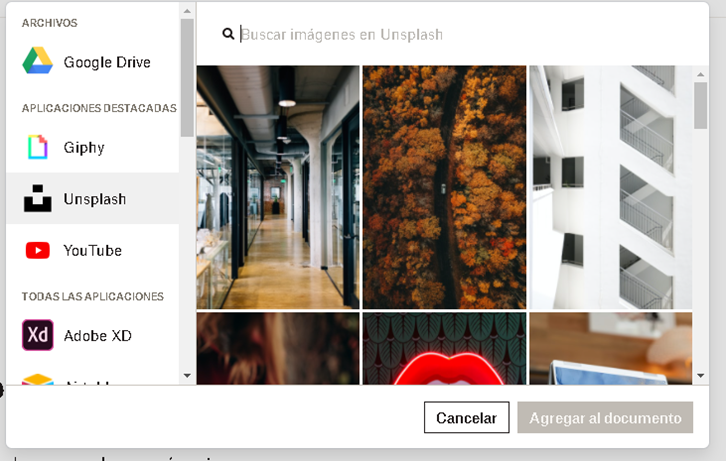Screen dimensions: 726x461
Task: Click the APLICACIONES DESTACADAS heading
Action: tap(99, 108)
